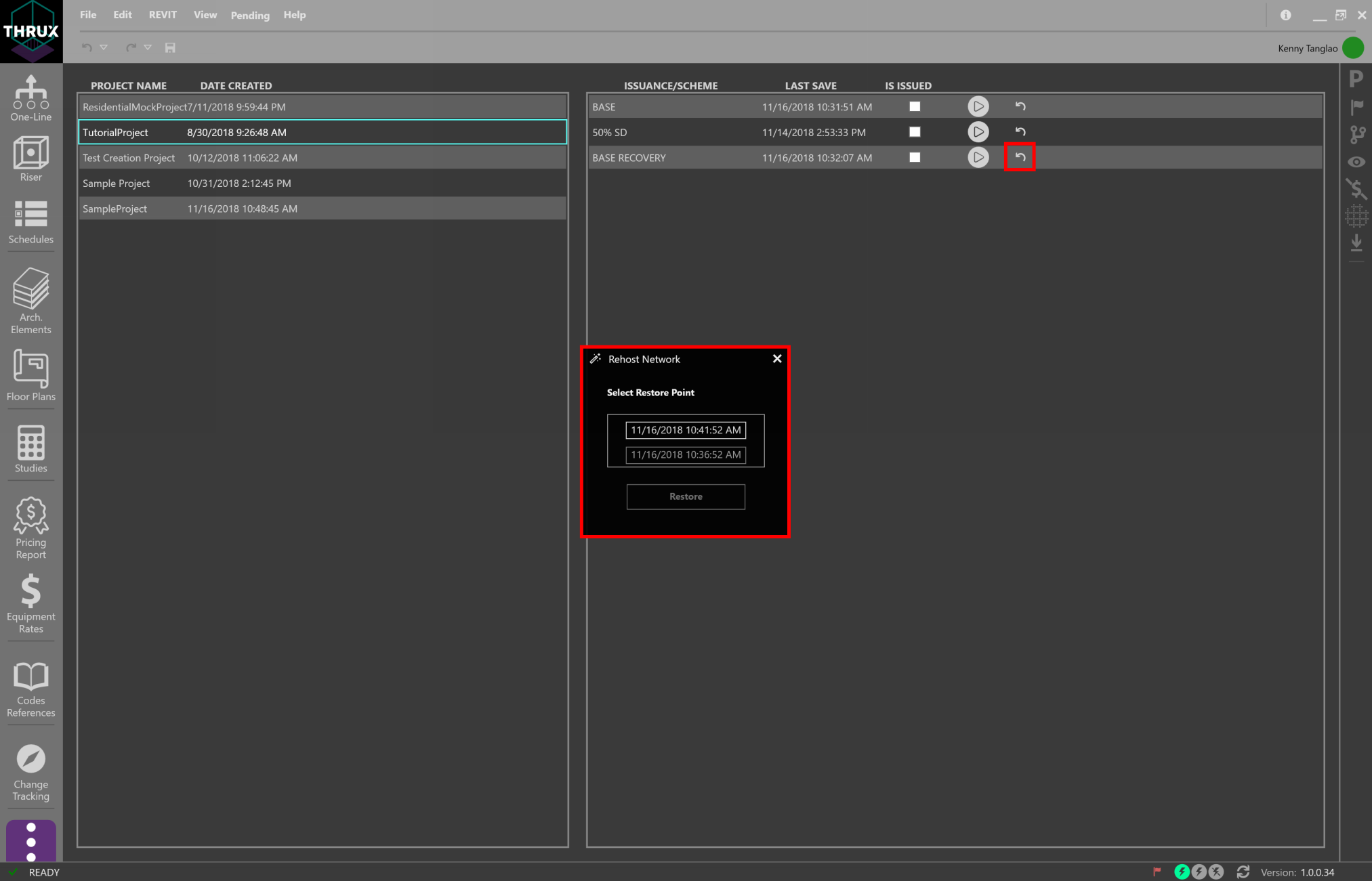Run the BASE issuance with its play button
This screenshot has height=881, width=1372.
tap(978, 106)
